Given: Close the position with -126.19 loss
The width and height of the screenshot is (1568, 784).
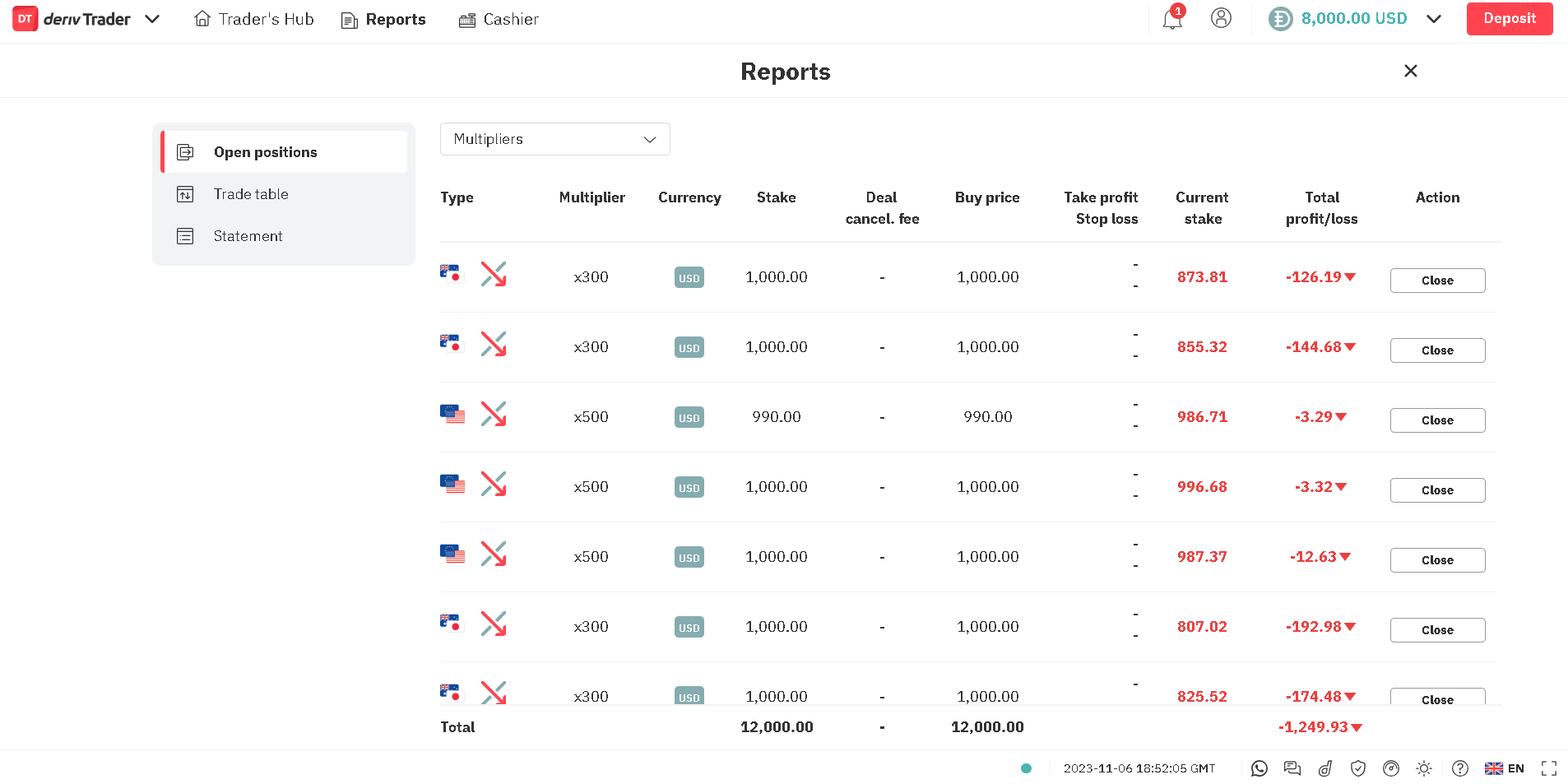Looking at the screenshot, I should coord(1437,281).
